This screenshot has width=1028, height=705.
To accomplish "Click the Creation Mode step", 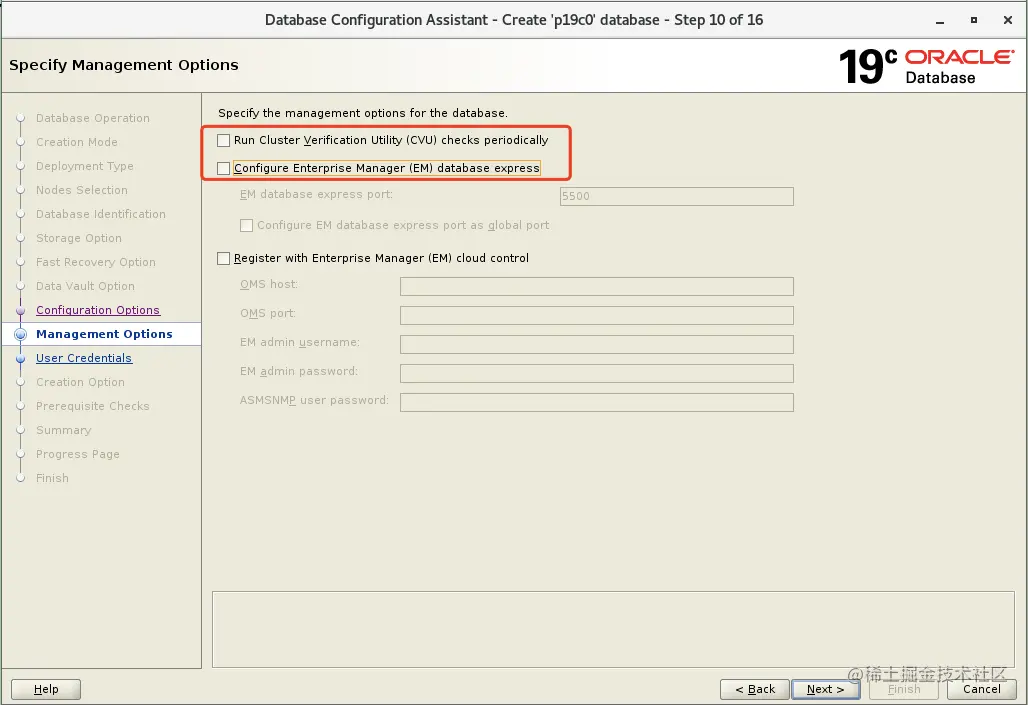I will click(x=77, y=142).
